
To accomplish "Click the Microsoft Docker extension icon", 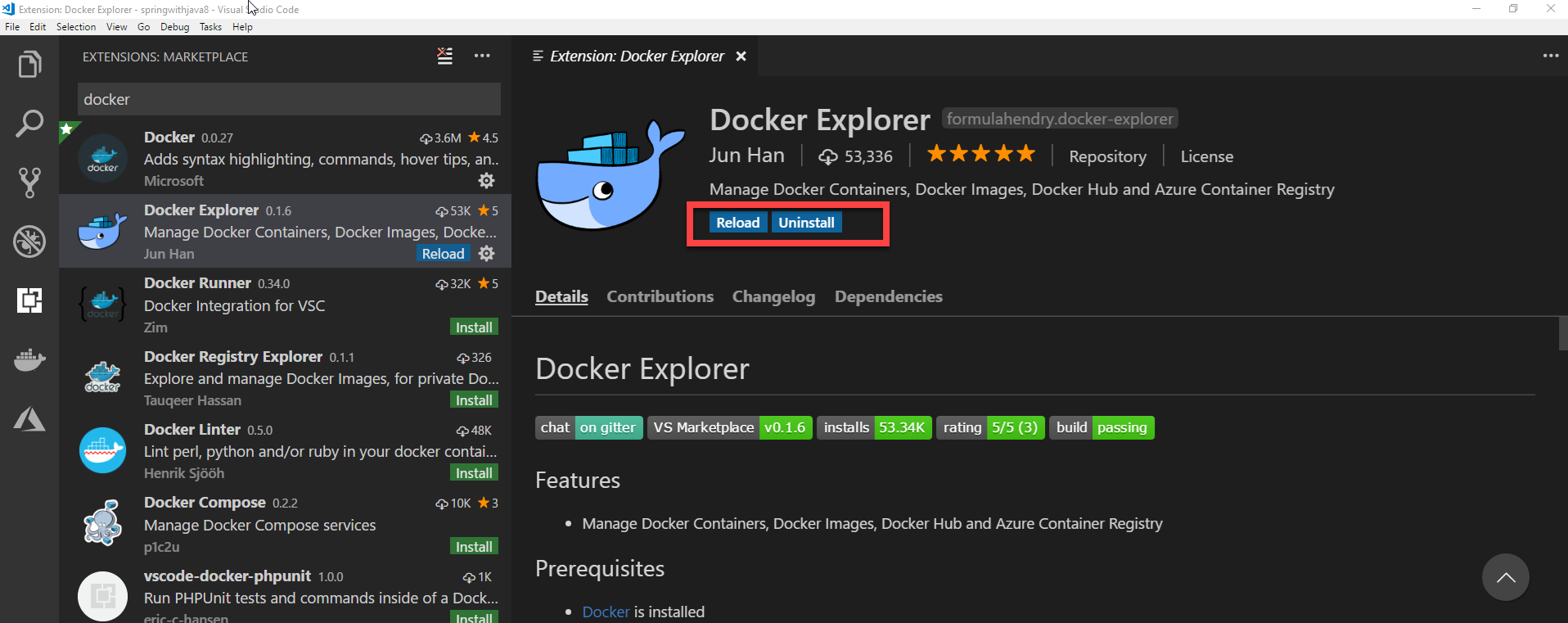I will pos(102,158).
